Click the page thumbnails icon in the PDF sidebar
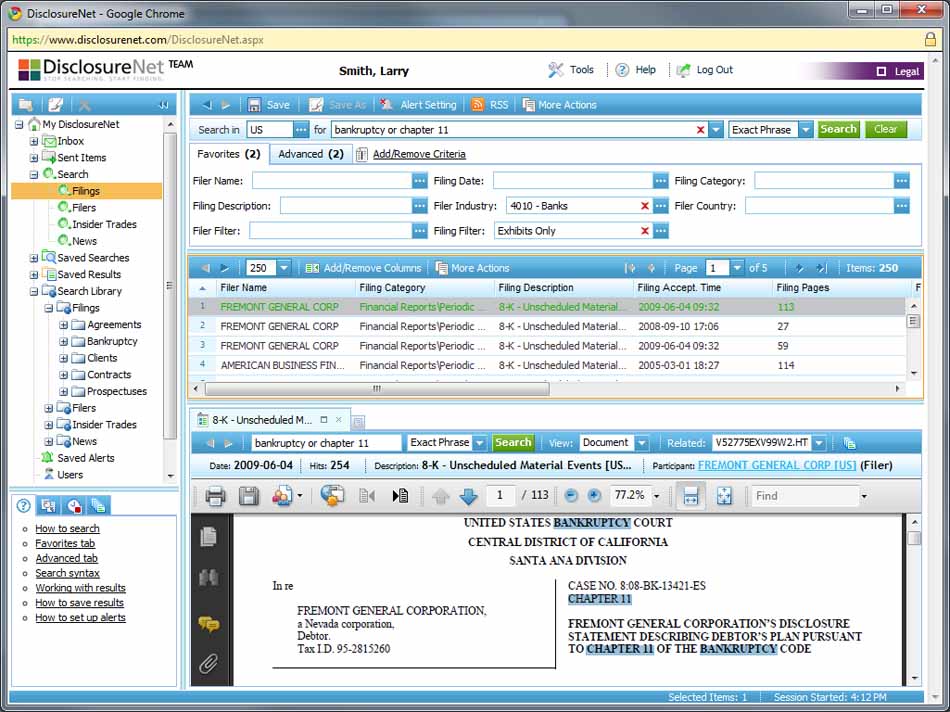The height and width of the screenshot is (712, 950). [208, 537]
